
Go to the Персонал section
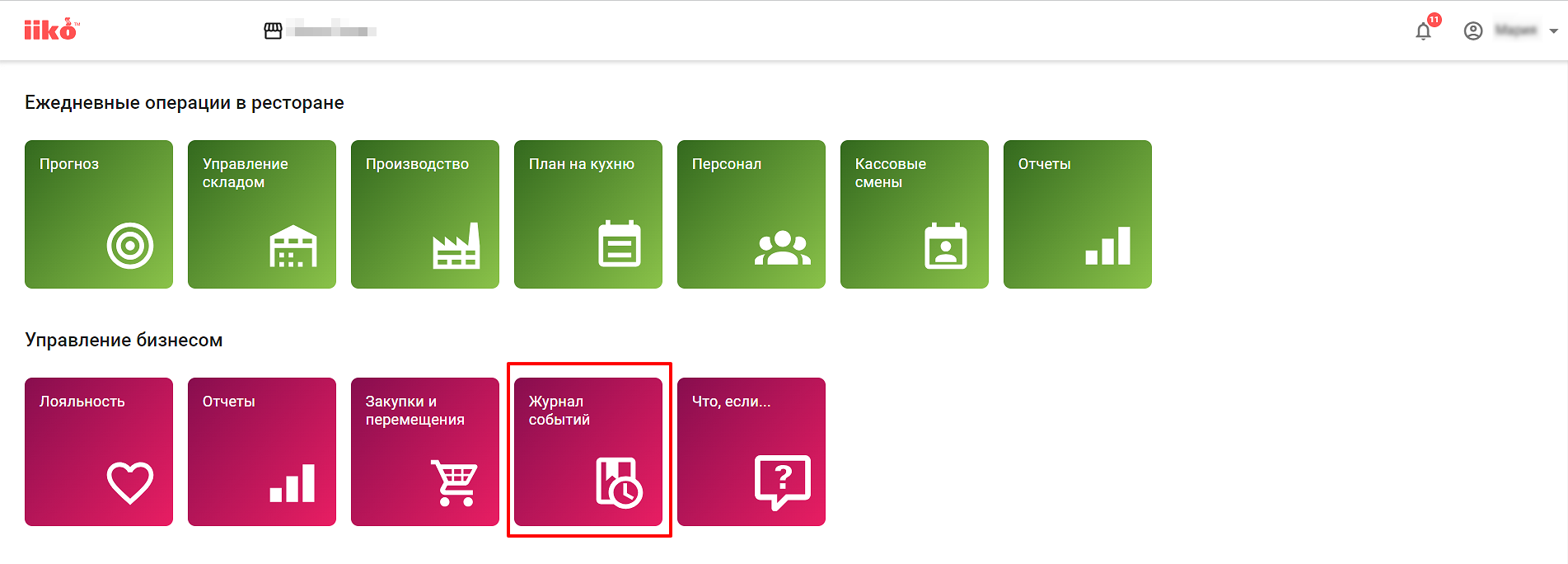point(751,214)
